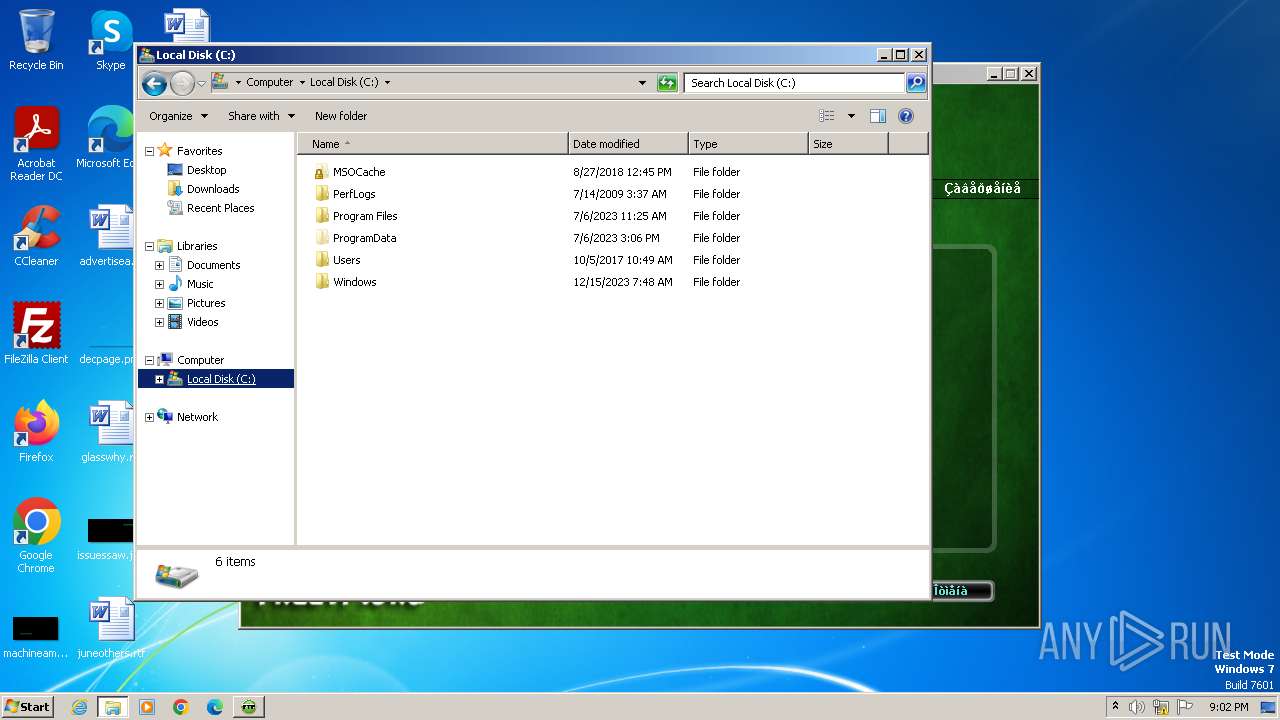Expand the Videos library node
1280x720 pixels.
(159, 322)
